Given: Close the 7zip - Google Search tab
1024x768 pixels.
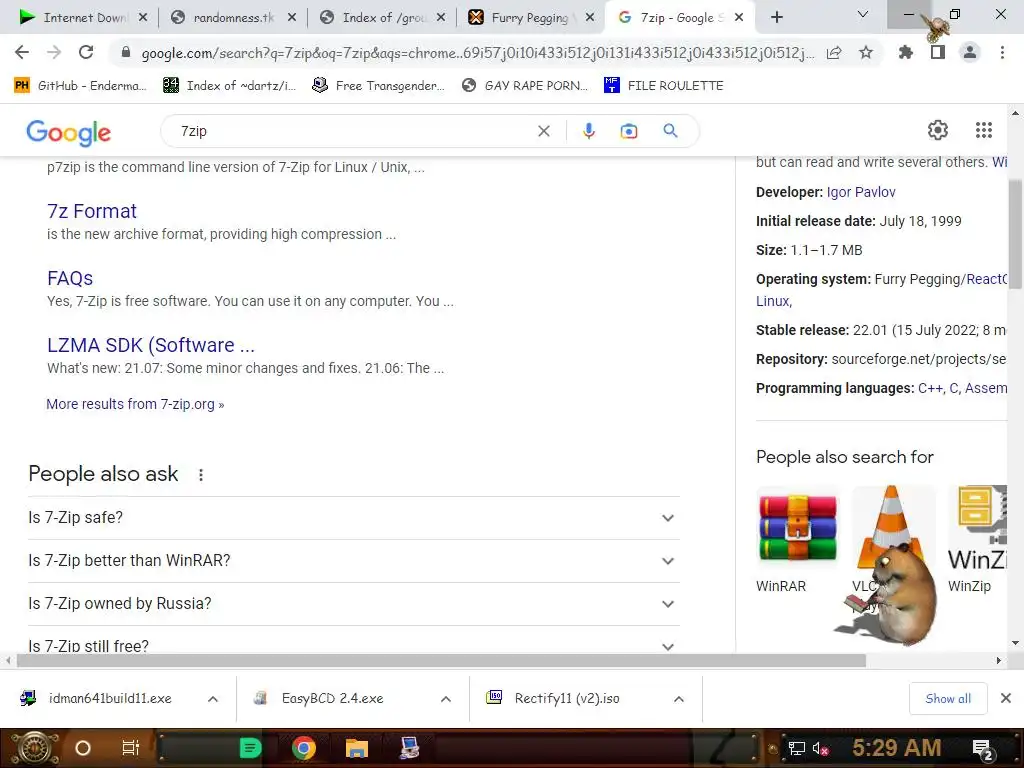Looking at the screenshot, I should (x=739, y=18).
